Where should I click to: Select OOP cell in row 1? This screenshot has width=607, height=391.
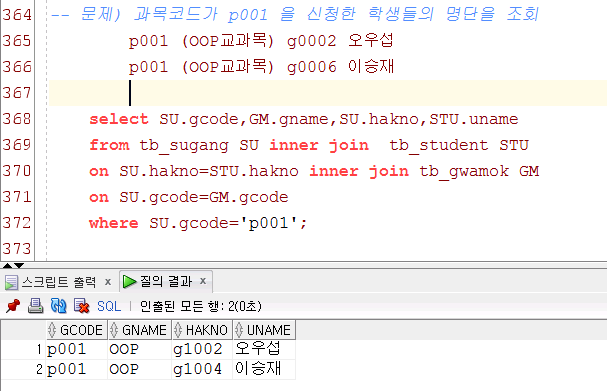[x=139, y=349]
